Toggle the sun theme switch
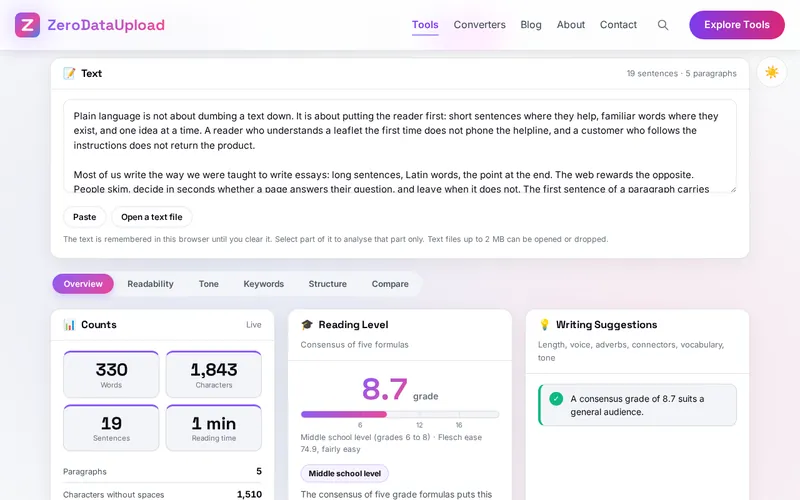Screen dimensions: 800x500 click(771, 72)
